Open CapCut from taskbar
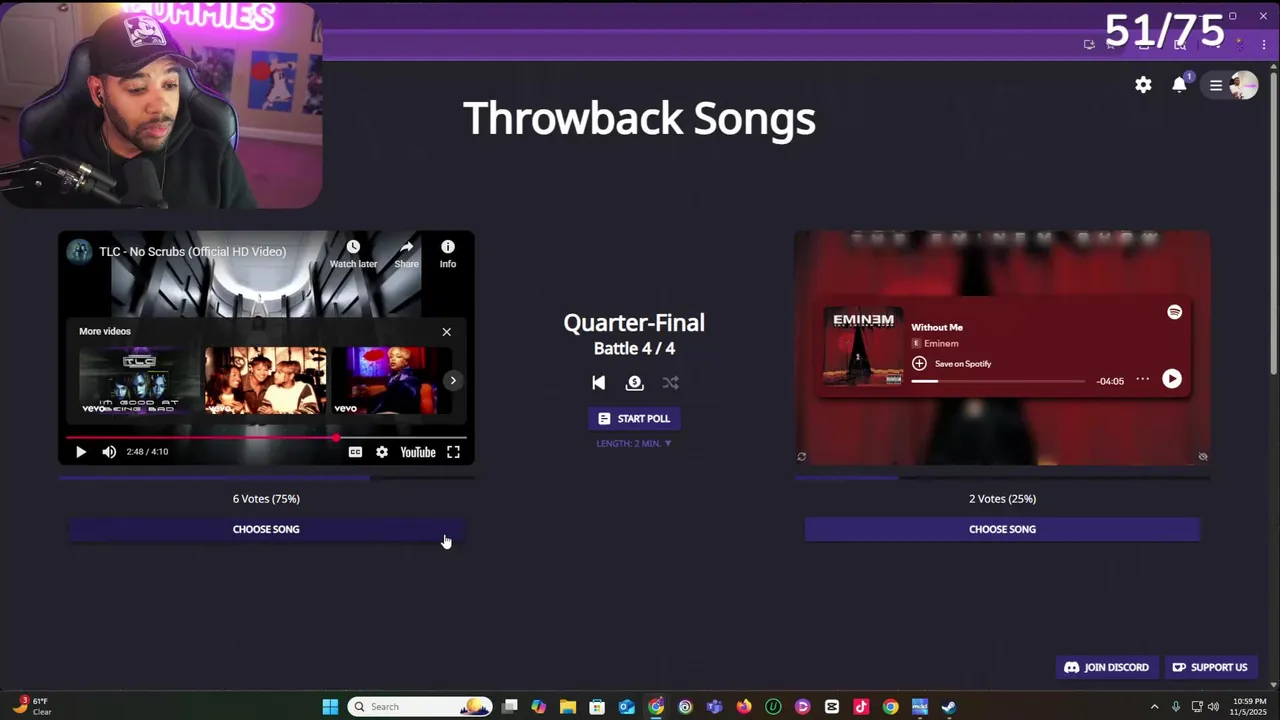The height and width of the screenshot is (720, 1280). (x=832, y=707)
